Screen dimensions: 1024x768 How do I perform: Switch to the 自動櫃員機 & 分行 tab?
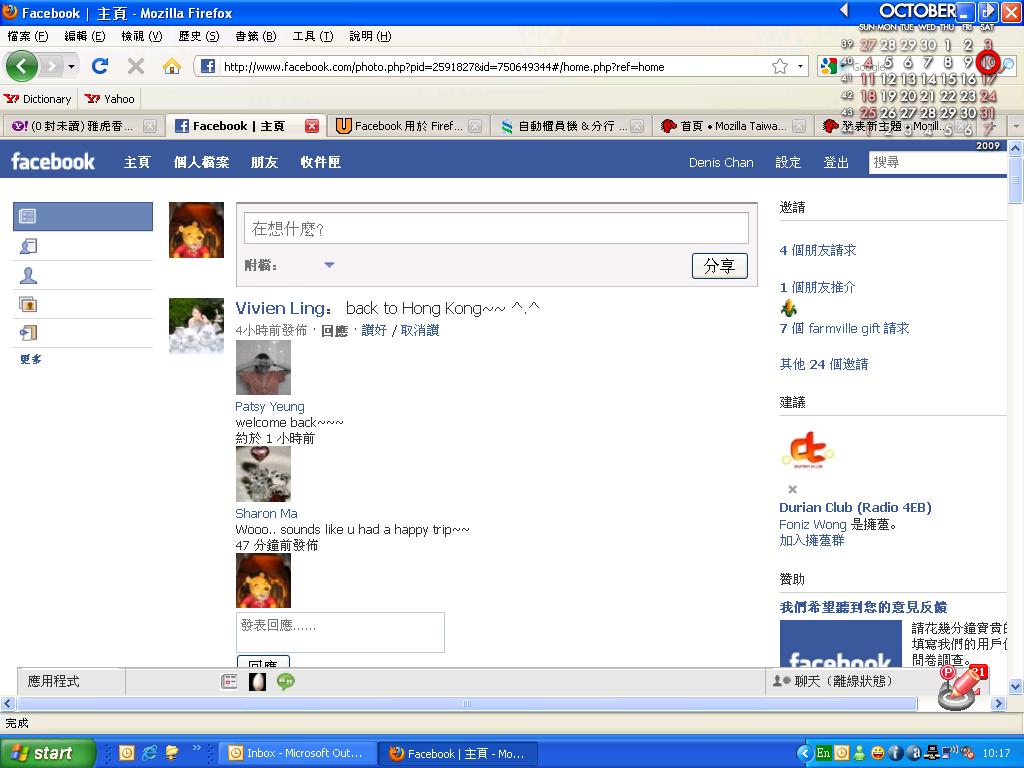(x=570, y=126)
